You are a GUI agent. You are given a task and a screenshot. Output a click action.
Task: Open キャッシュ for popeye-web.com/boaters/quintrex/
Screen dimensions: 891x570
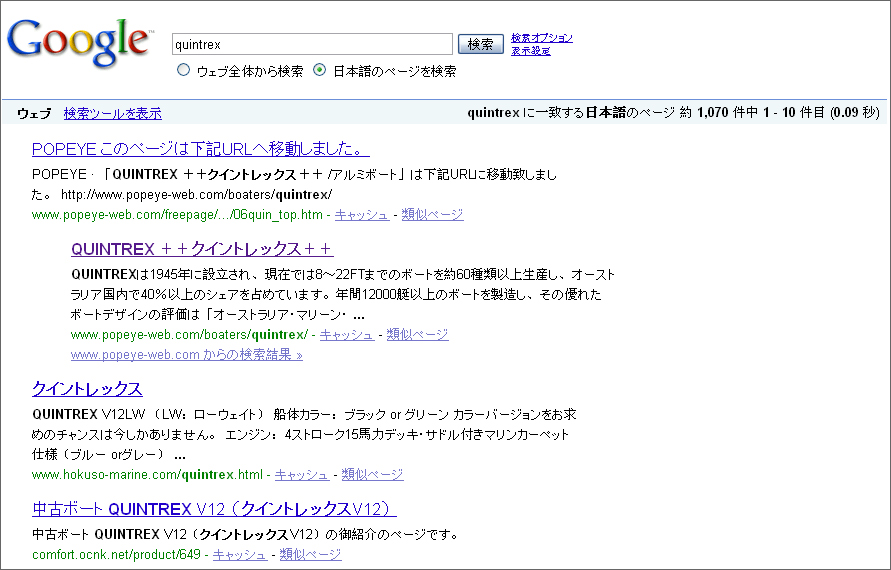pos(347,334)
